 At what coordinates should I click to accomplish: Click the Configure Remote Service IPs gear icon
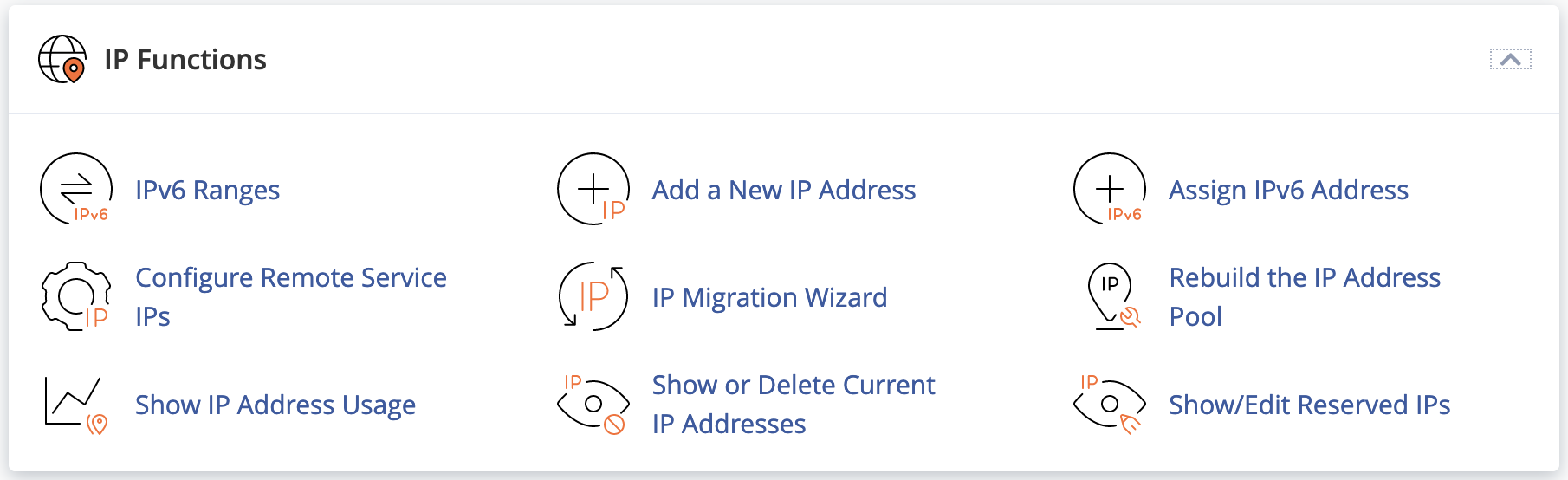point(76,296)
